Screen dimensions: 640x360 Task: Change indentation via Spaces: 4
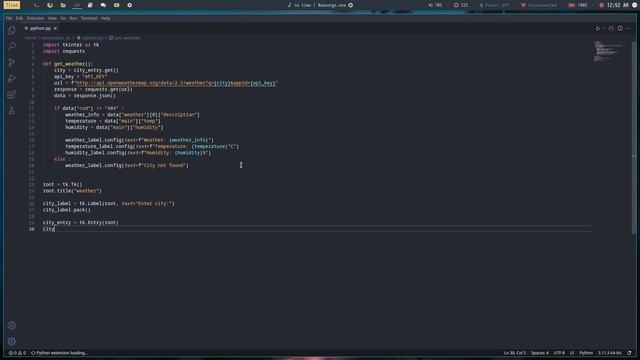tap(540, 353)
